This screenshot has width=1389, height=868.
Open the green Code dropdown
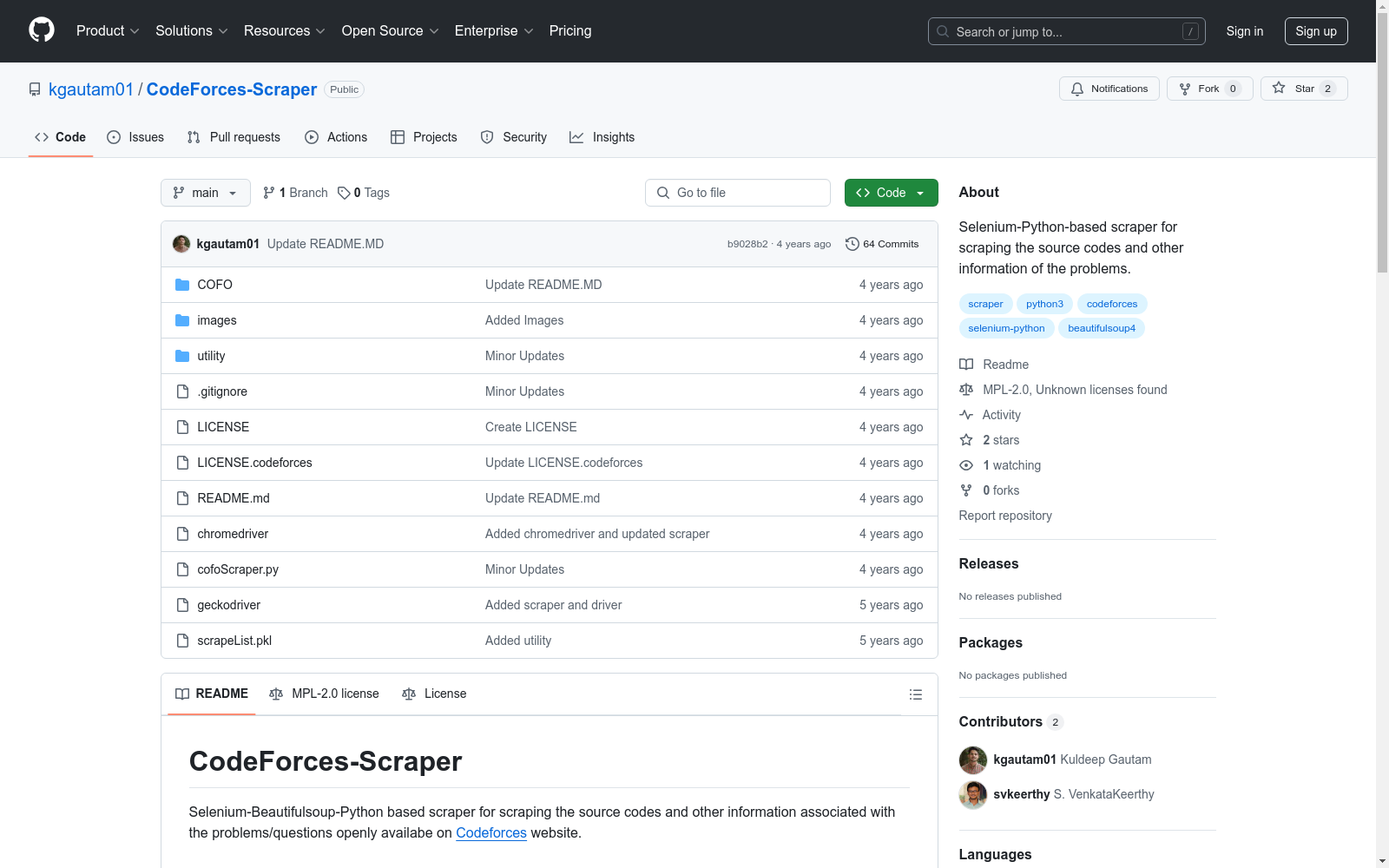pos(891,193)
